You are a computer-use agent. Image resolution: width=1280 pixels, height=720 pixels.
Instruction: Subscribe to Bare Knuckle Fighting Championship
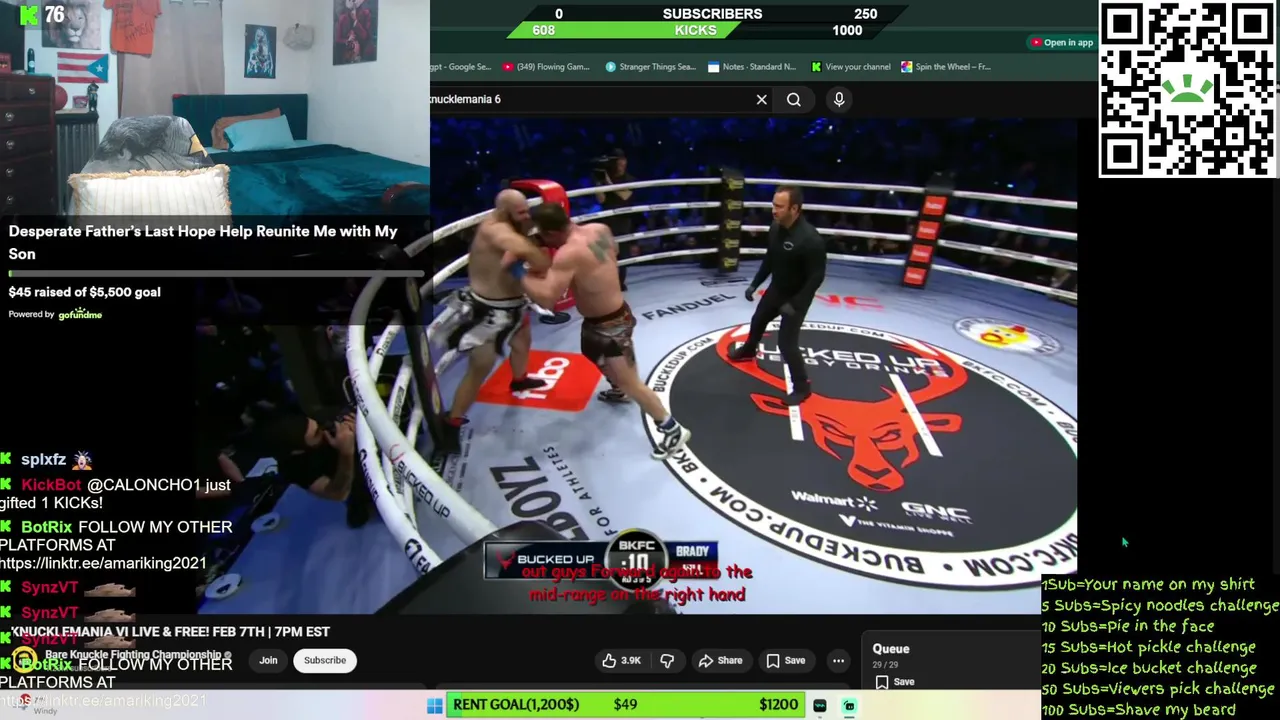click(325, 660)
